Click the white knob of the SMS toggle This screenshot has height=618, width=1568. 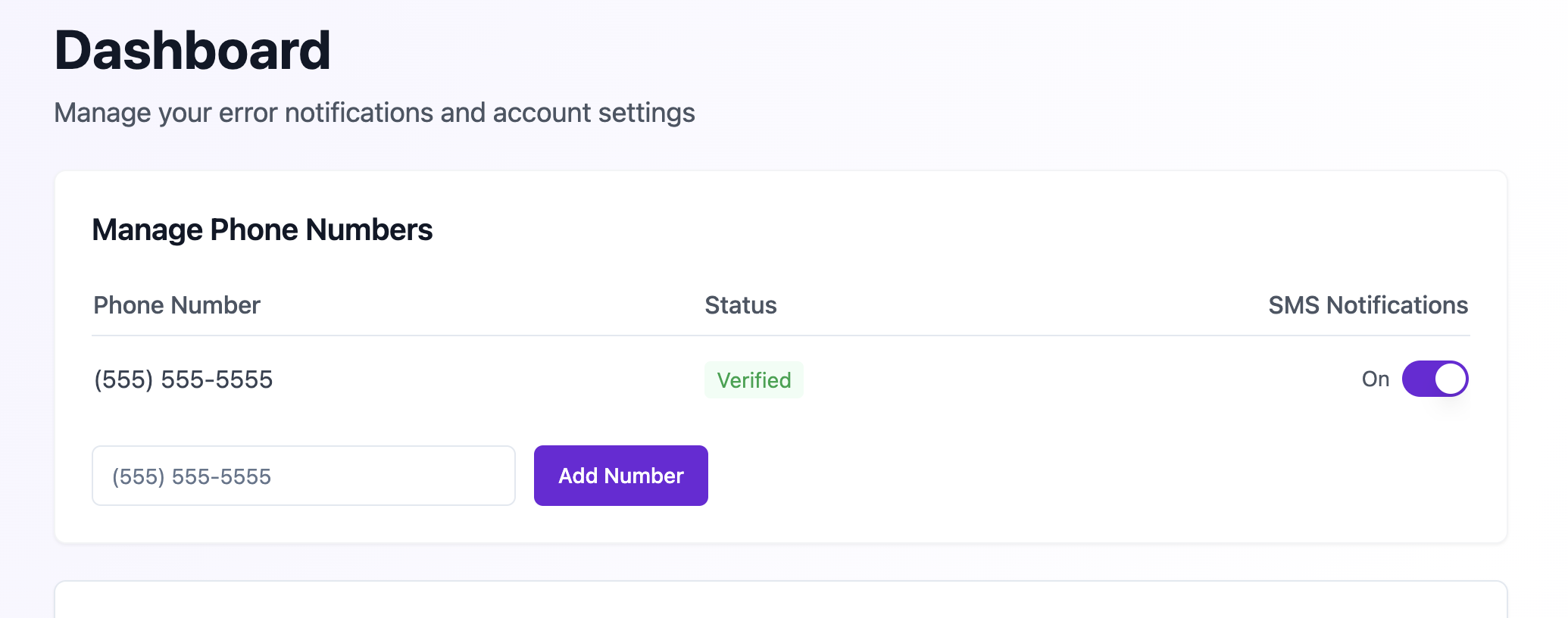1451,379
